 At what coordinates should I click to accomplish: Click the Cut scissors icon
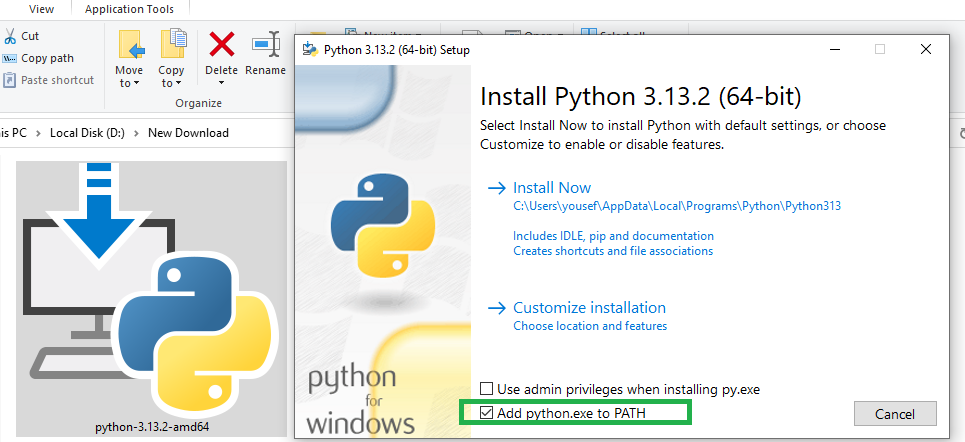(x=10, y=36)
